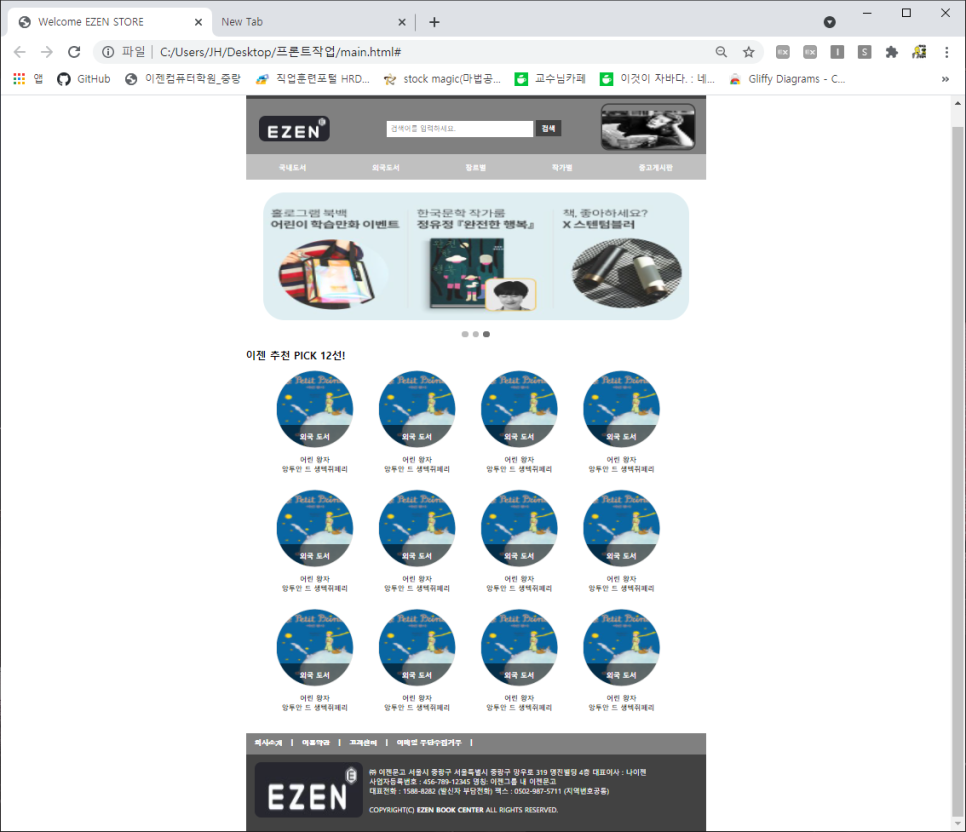Open the tab search dropdown circle button
This screenshot has width=966, height=832.
point(830,22)
